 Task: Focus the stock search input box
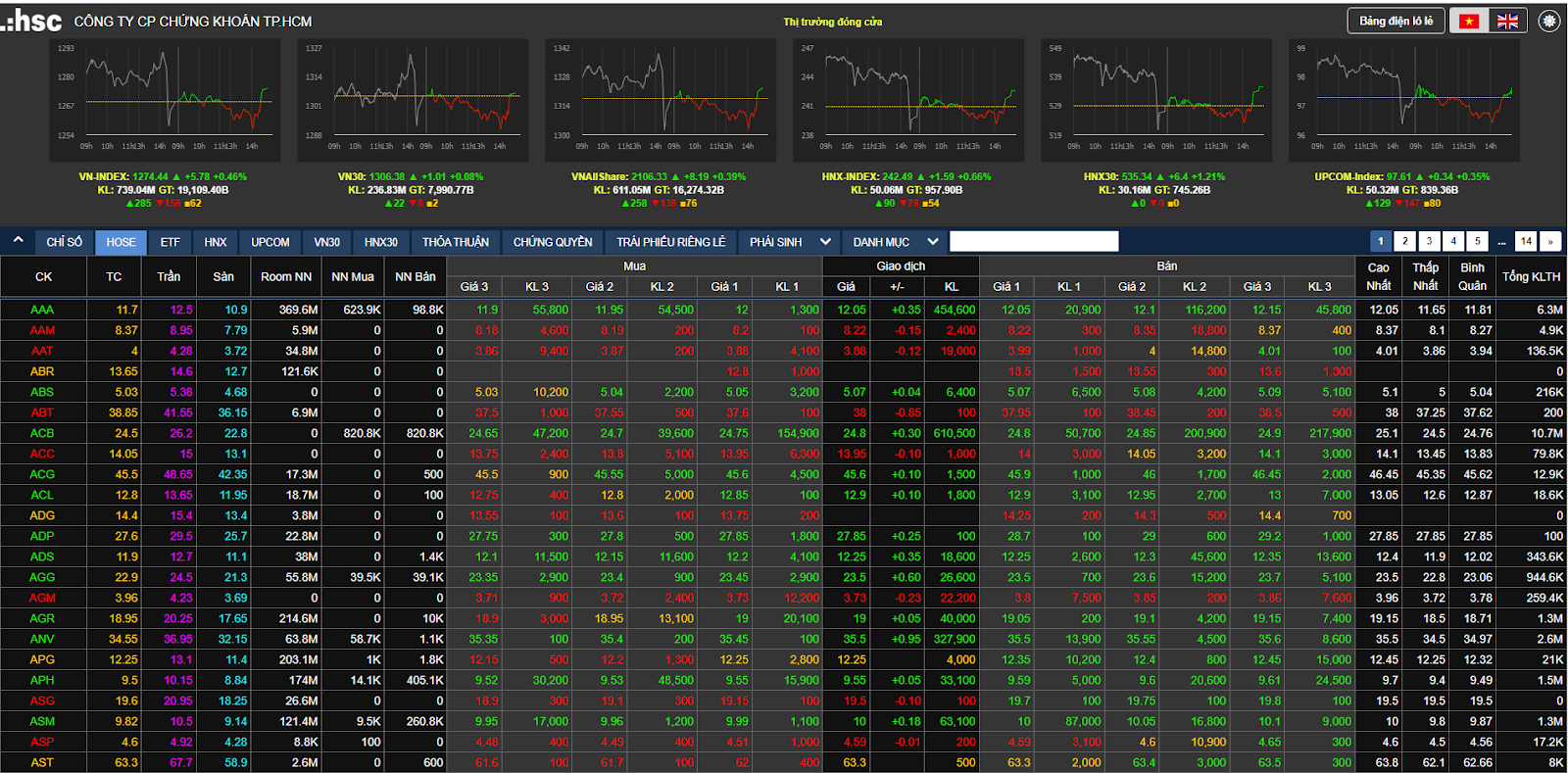point(1034,241)
